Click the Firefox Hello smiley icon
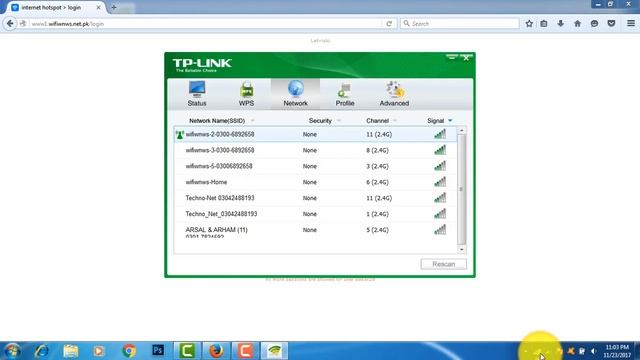Viewport: 640px width, 360px height. coord(594,24)
